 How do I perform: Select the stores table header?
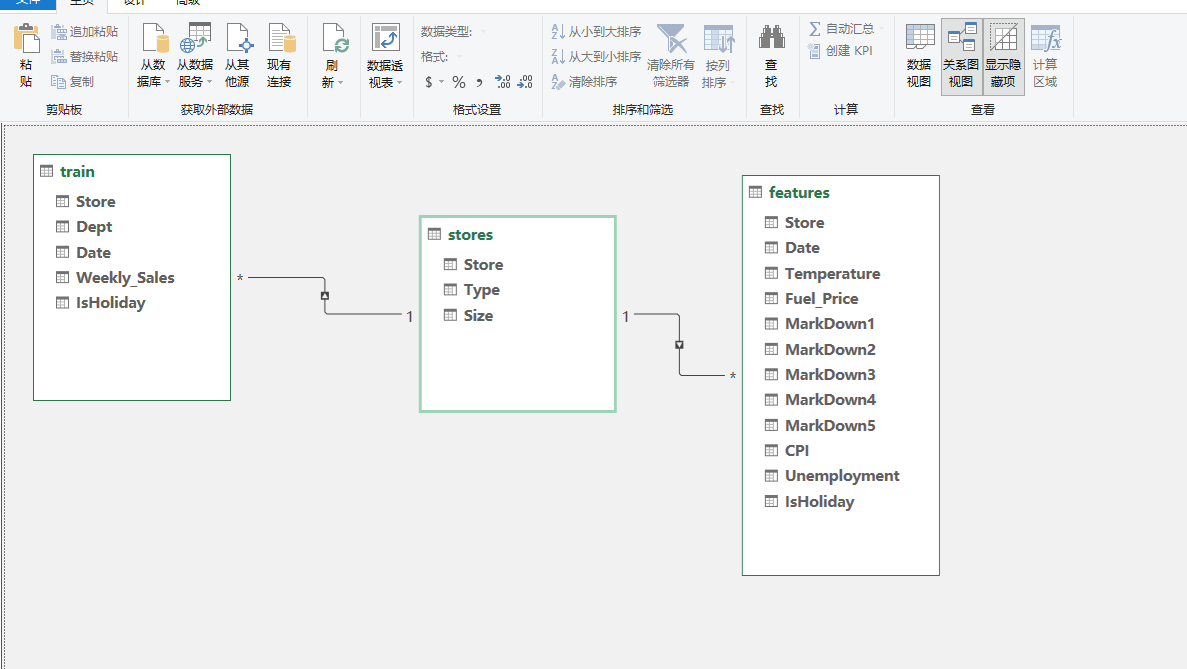click(x=518, y=235)
